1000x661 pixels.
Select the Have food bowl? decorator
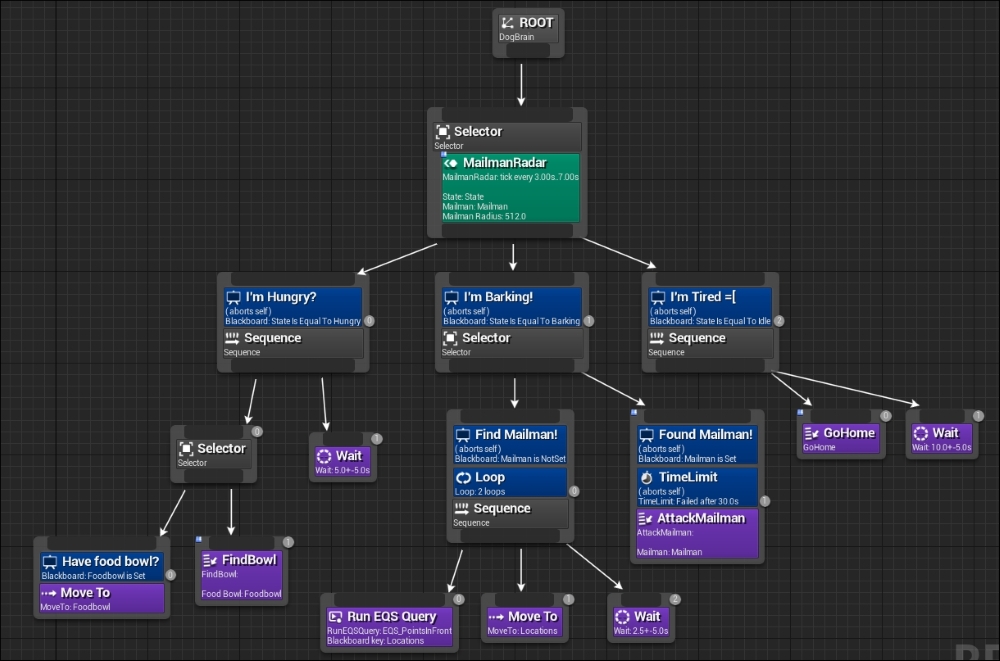101,567
